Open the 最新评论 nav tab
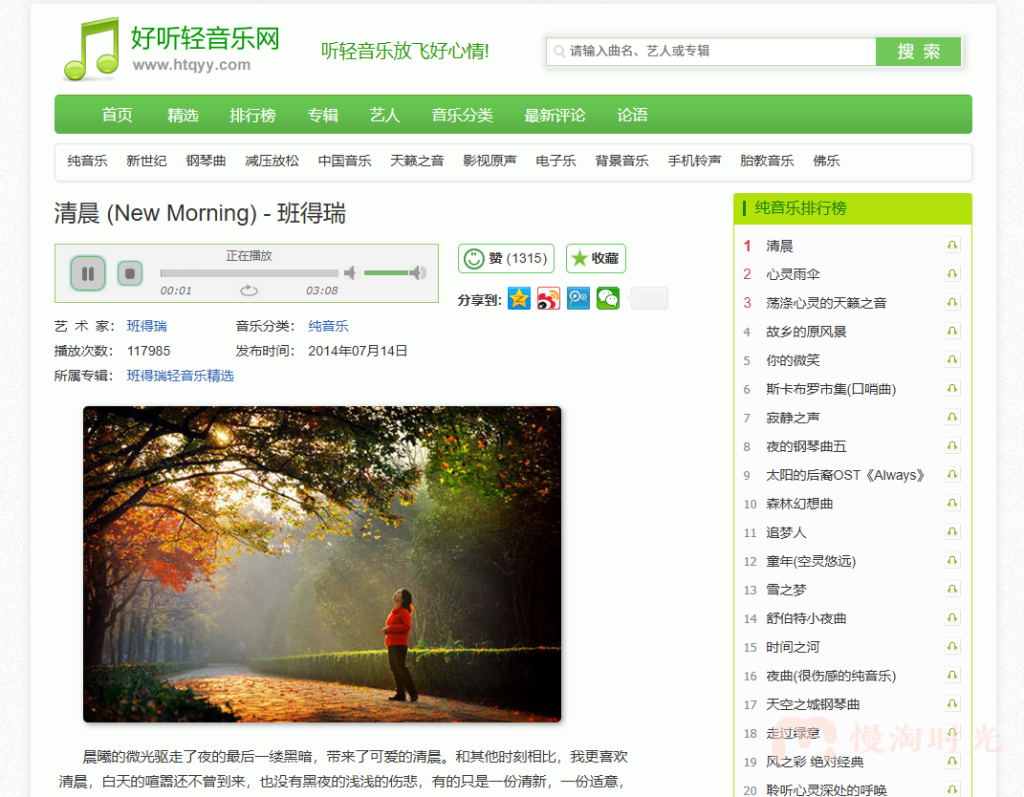This screenshot has width=1024, height=797. pyautogui.click(x=554, y=115)
